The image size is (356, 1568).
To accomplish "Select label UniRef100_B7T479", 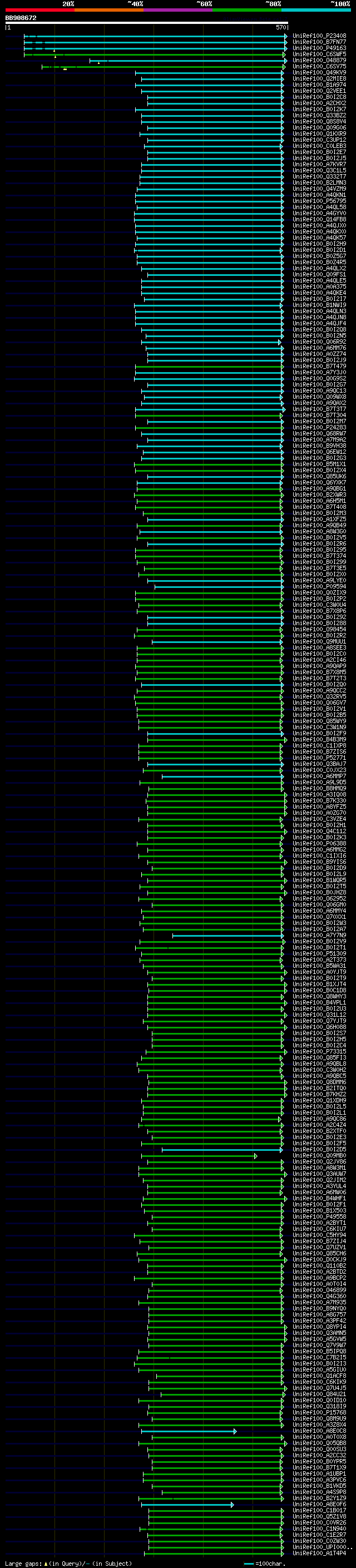I will [319, 367].
